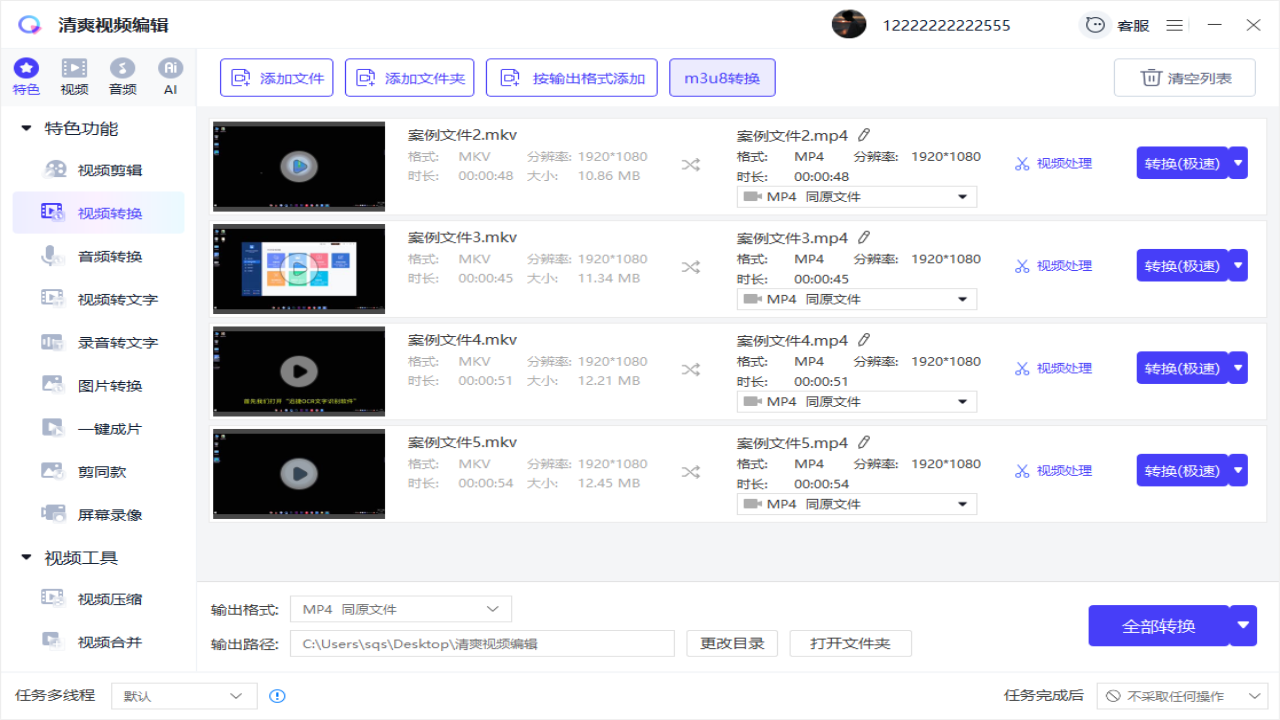Expand convert mode arrow for 案例文件3.mkv
Viewport: 1280px width, 720px height.
(x=1238, y=265)
